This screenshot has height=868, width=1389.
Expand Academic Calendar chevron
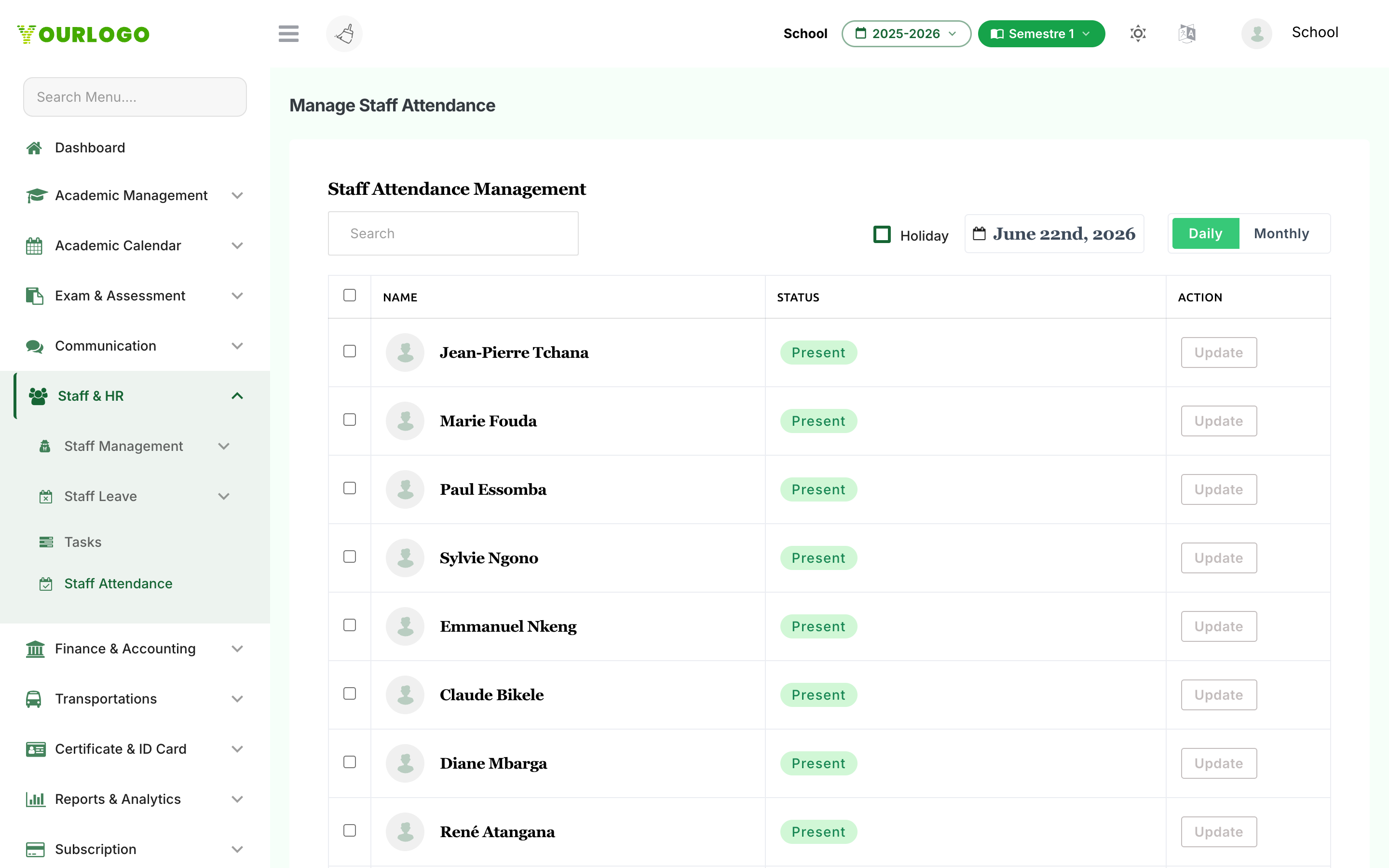pos(237,246)
